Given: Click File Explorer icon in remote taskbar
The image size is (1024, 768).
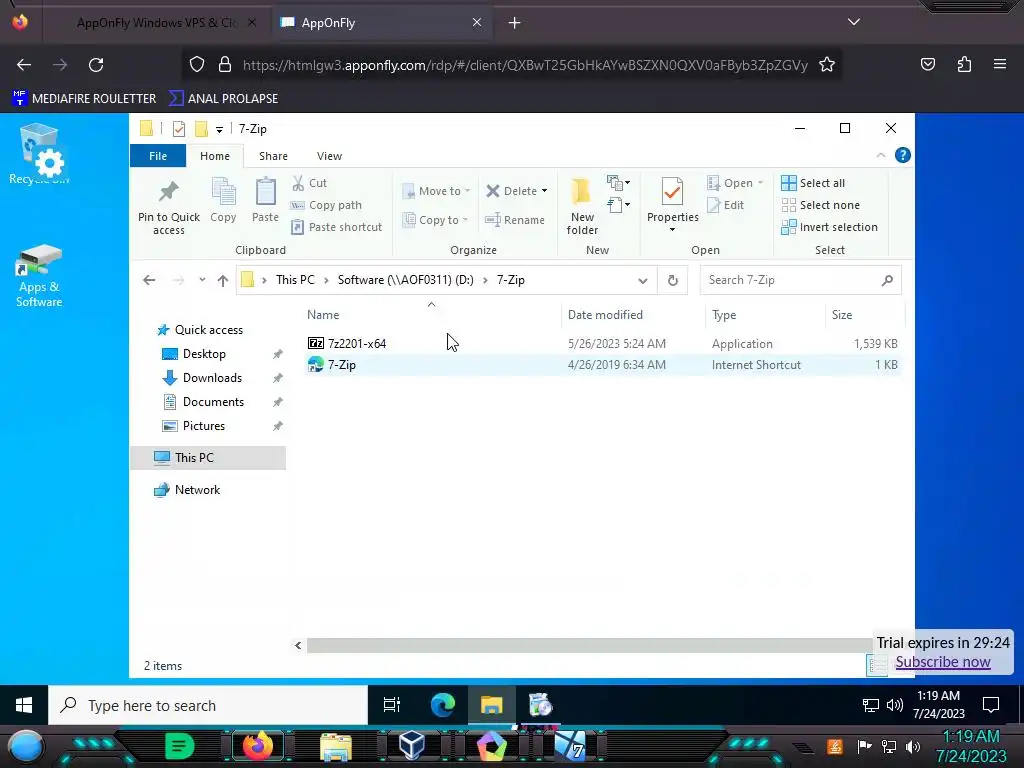Looking at the screenshot, I should coord(492,705).
